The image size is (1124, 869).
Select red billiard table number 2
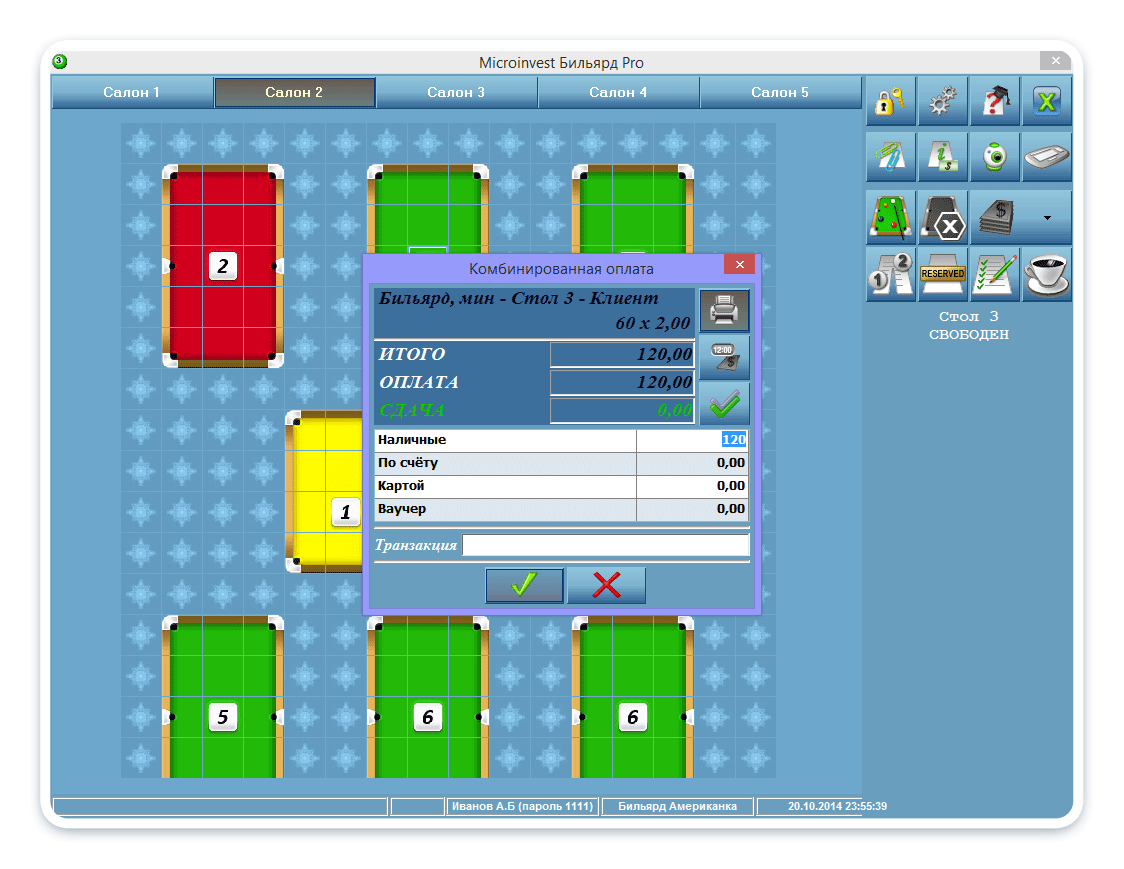click(x=222, y=266)
